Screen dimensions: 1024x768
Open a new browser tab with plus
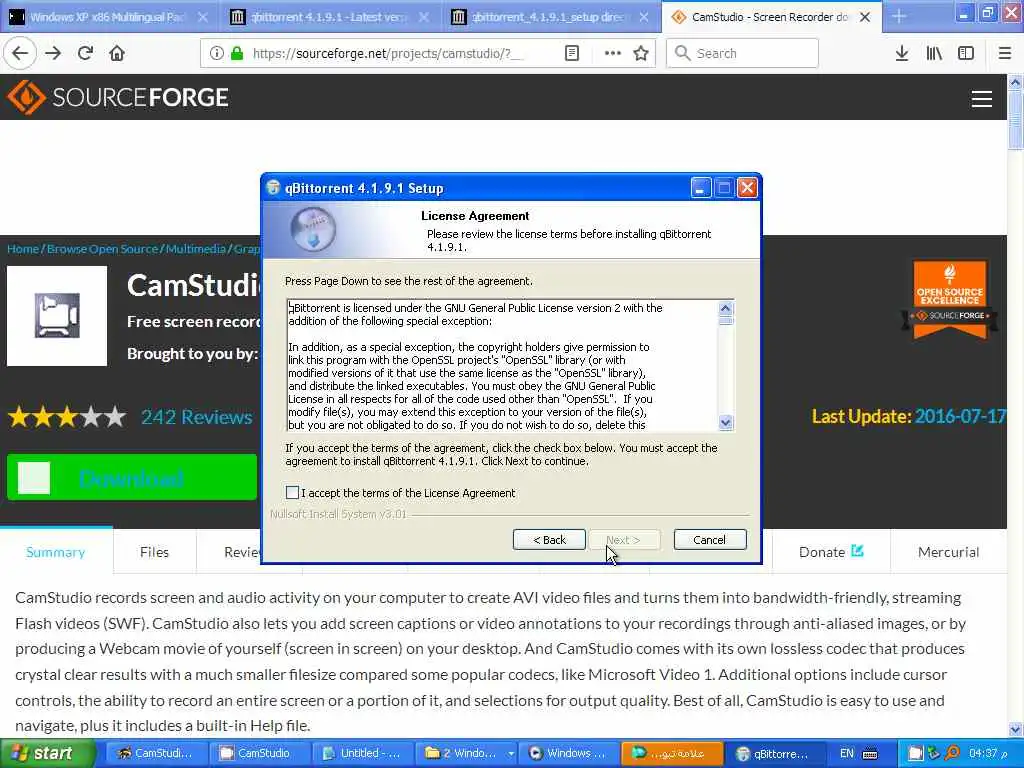899,16
